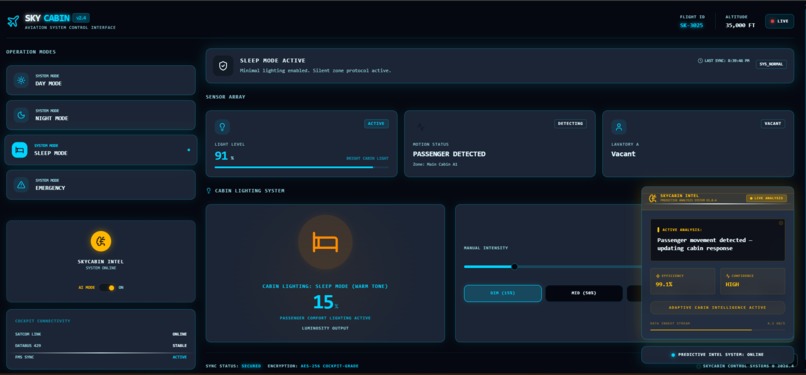This screenshot has width=806, height=375.
Task: Click the FMS SYNC row
Action: pos(101,357)
